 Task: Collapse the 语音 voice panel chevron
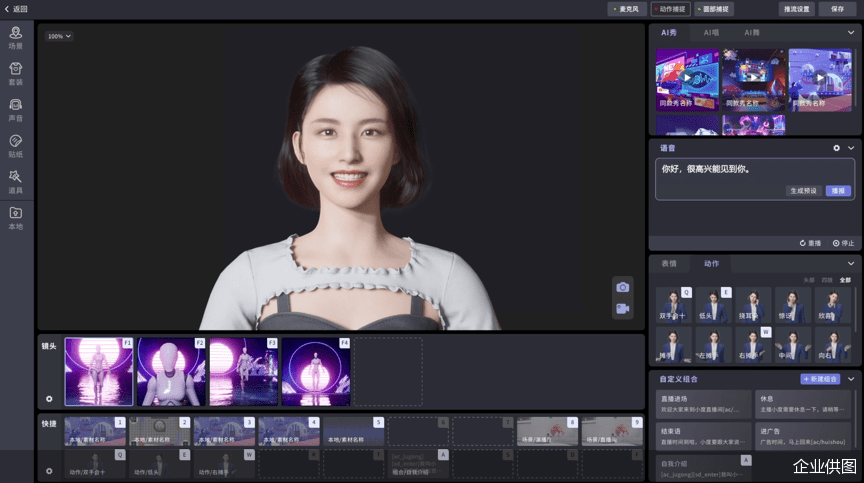851,148
